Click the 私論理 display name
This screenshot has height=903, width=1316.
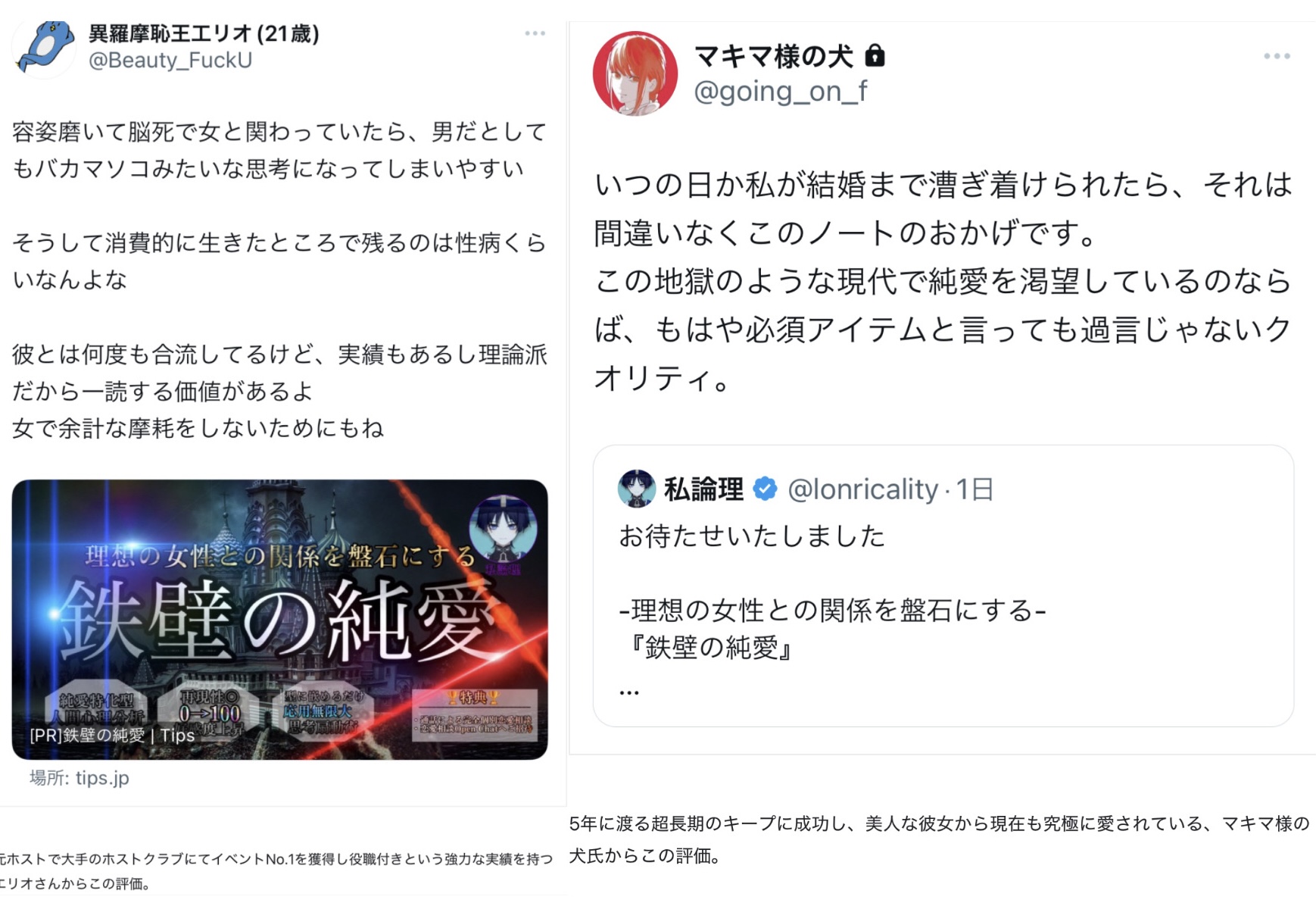(703, 489)
